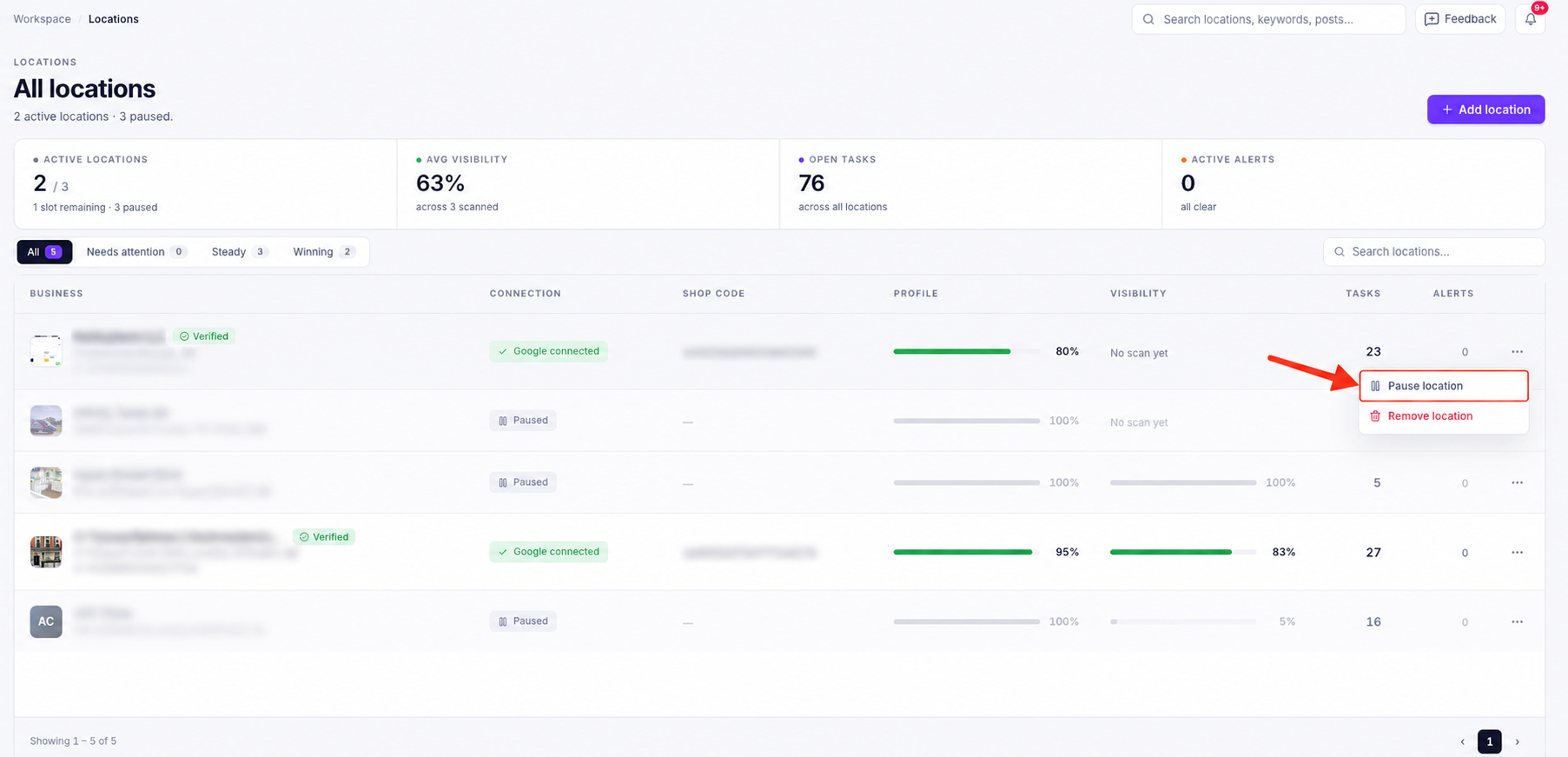Click the Paused badge in the 16-task row
Screen dimensions: 1568x757
pyautogui.click(x=523, y=621)
